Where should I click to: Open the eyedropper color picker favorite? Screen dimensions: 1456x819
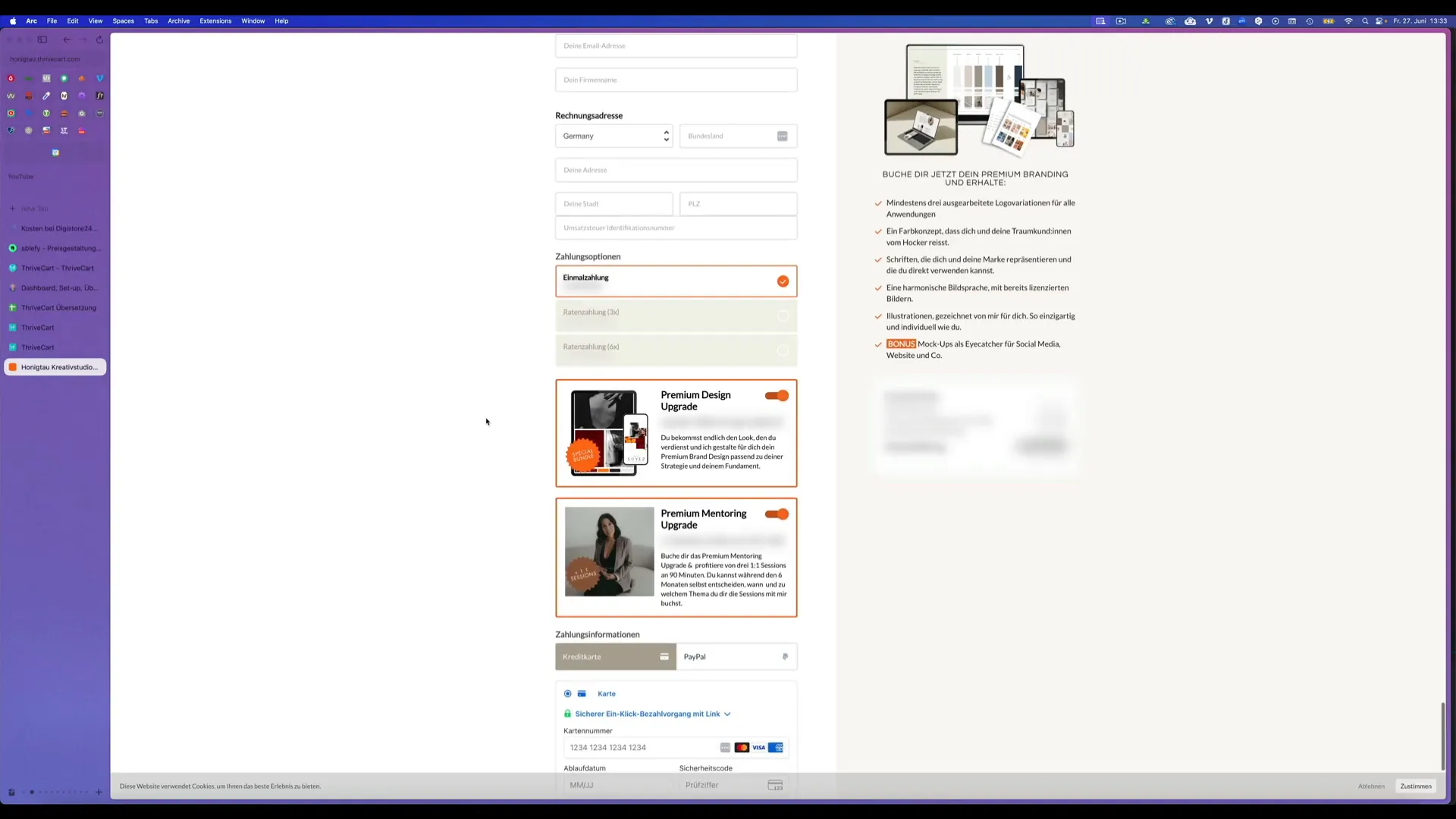click(46, 96)
